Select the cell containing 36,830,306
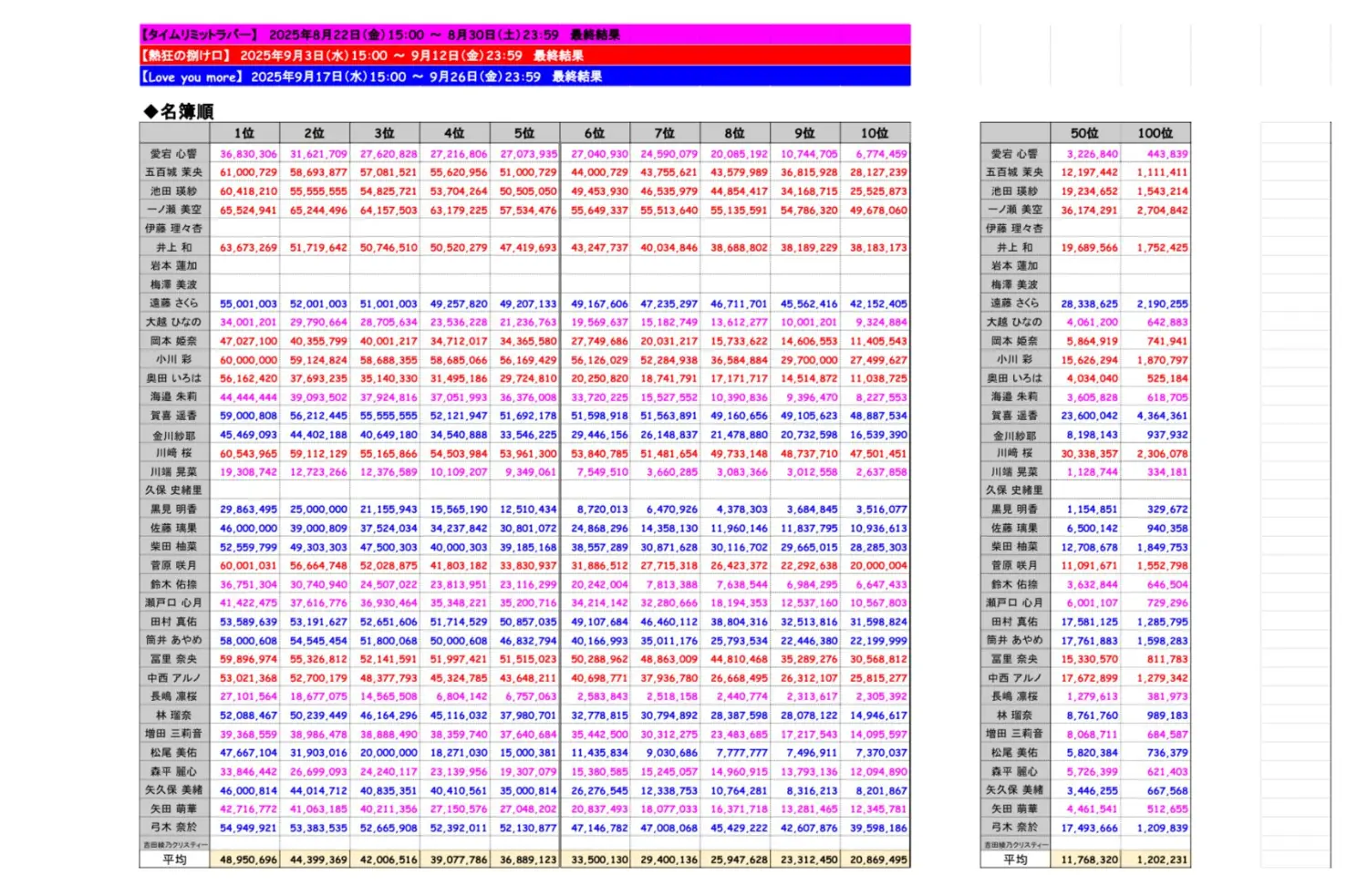 click(x=248, y=154)
